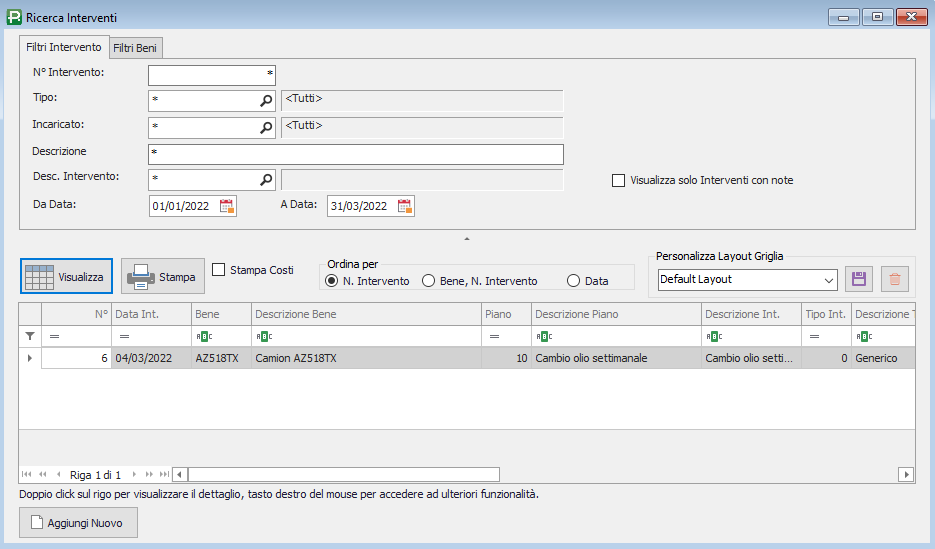Click the grid's horizontal scrollbar
The height and width of the screenshot is (549, 935).
click(342, 474)
